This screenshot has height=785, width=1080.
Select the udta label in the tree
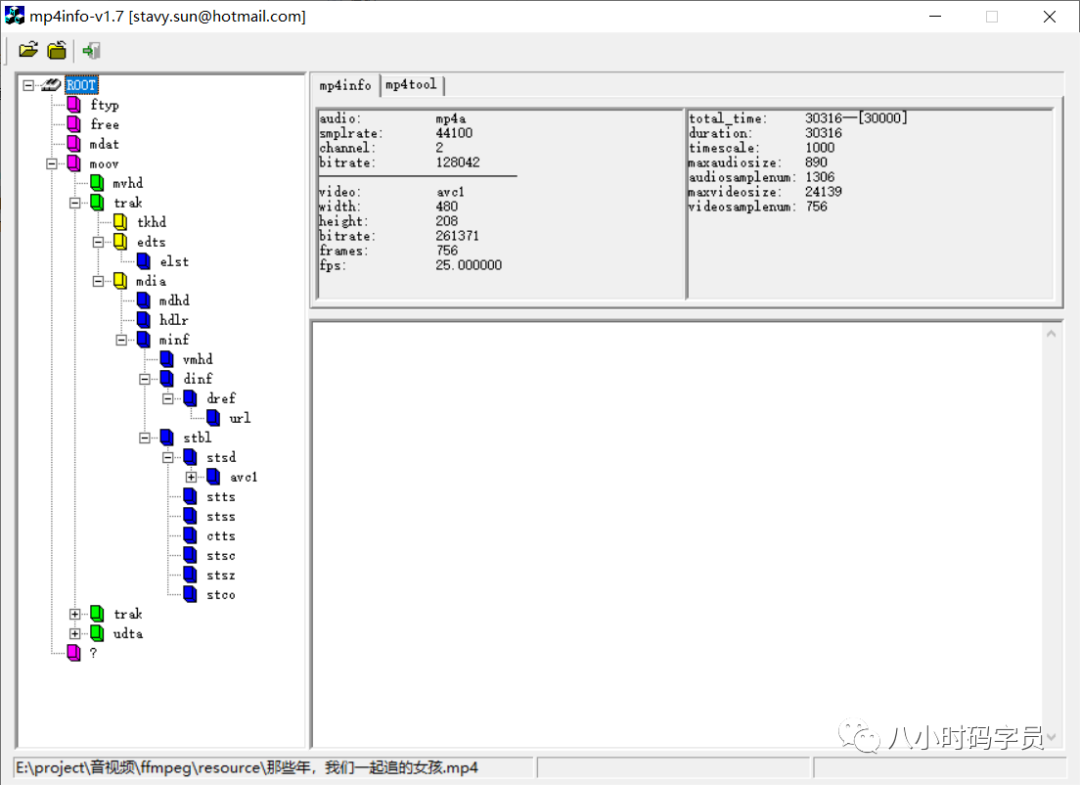click(128, 634)
